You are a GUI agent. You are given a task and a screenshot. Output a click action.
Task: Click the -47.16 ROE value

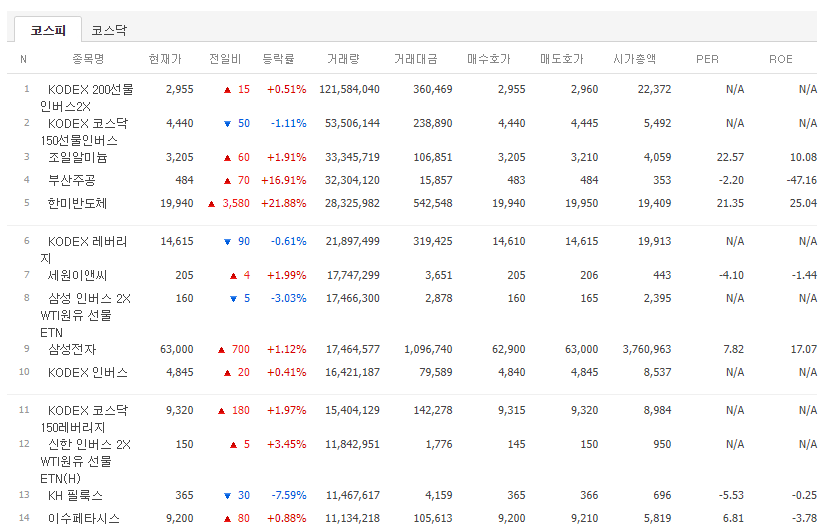pyautogui.click(x=802, y=180)
